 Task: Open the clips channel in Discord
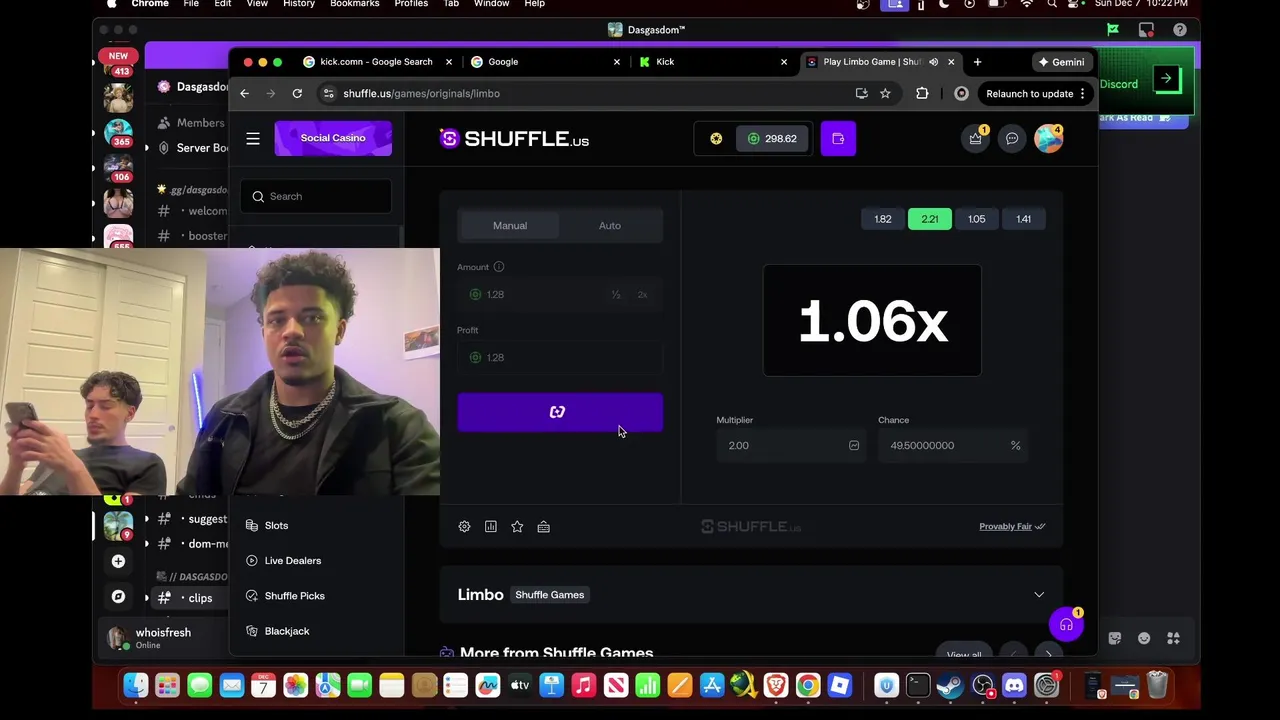pyautogui.click(x=200, y=598)
